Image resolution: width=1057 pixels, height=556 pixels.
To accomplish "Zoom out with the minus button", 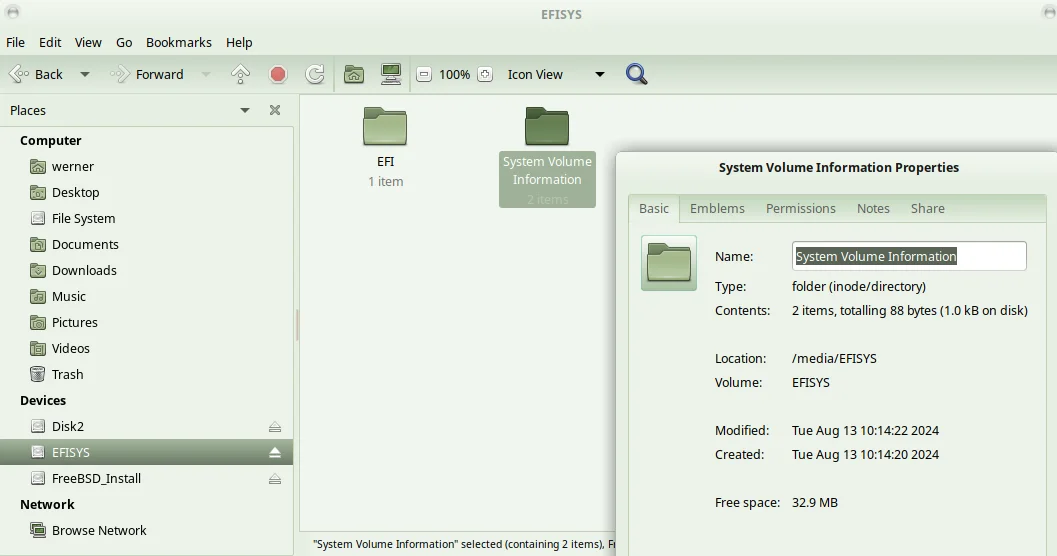I will [424, 74].
